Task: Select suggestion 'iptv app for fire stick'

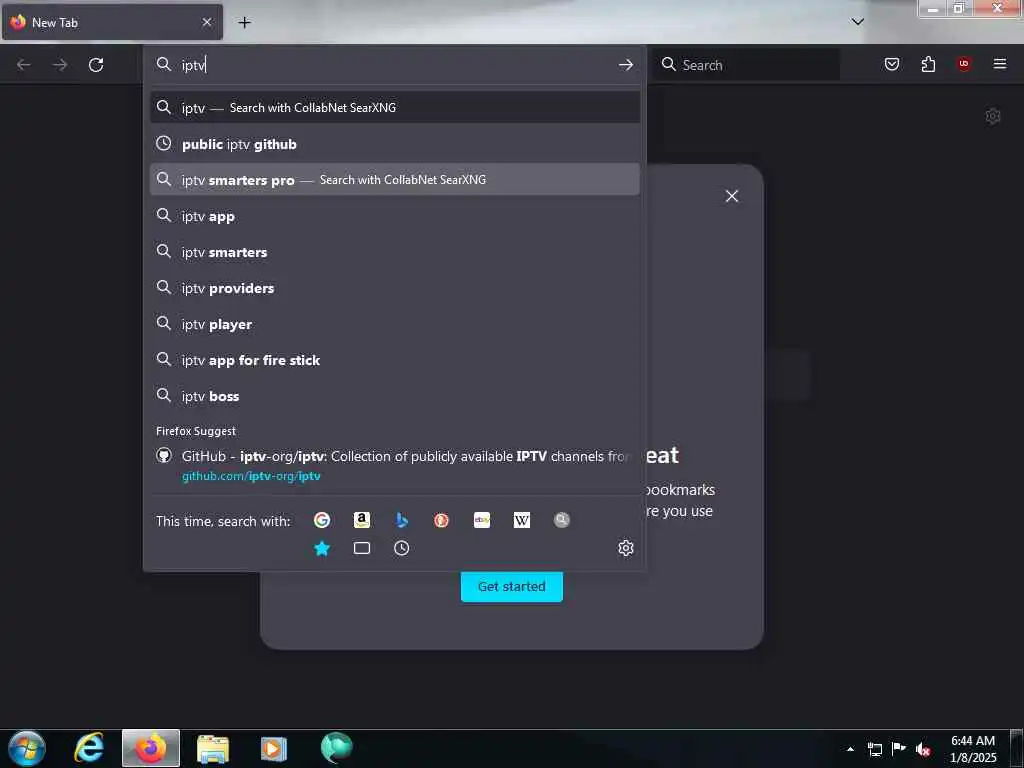Action: point(394,360)
